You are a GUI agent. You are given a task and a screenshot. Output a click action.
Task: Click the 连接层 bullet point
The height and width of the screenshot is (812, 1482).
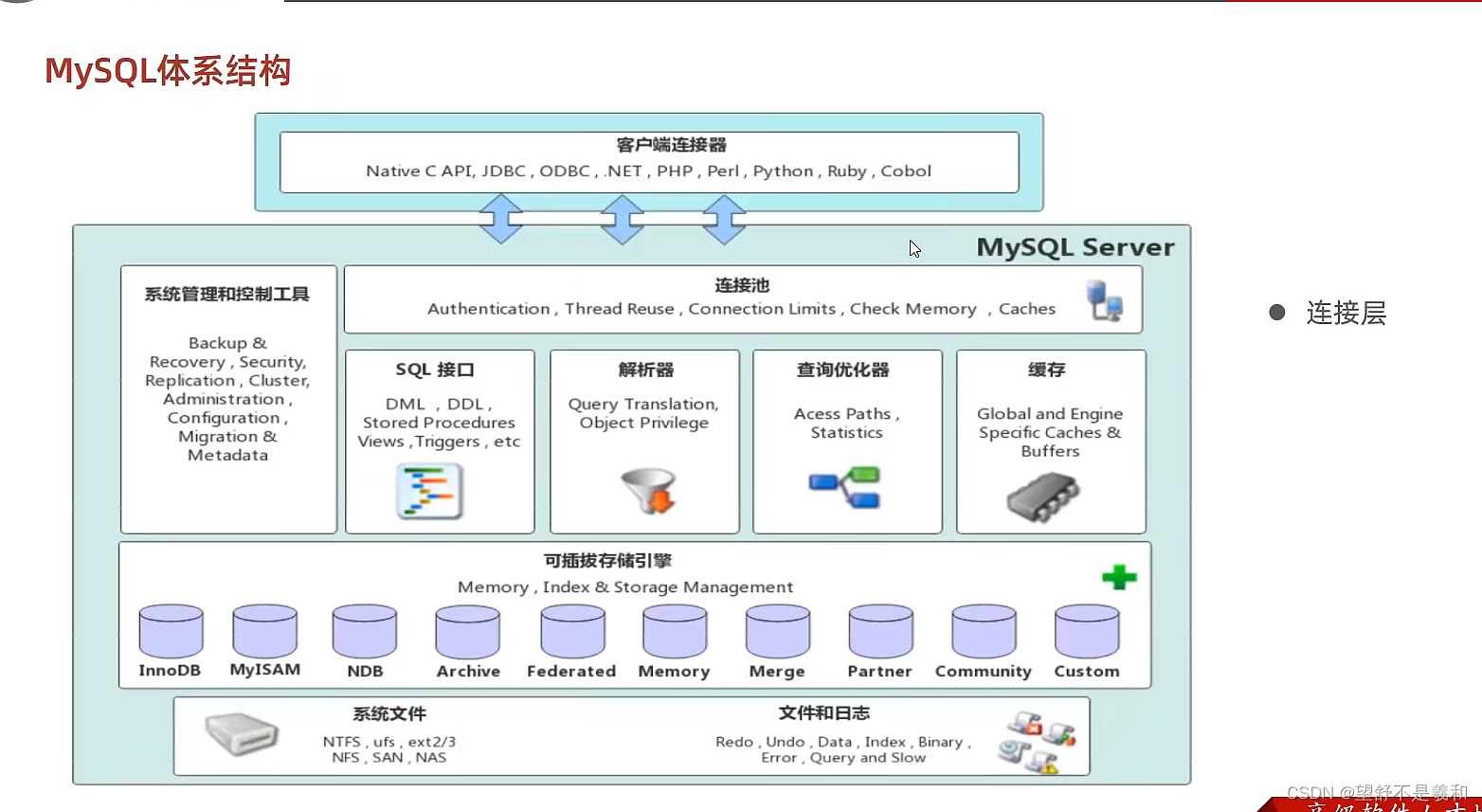(1277, 313)
